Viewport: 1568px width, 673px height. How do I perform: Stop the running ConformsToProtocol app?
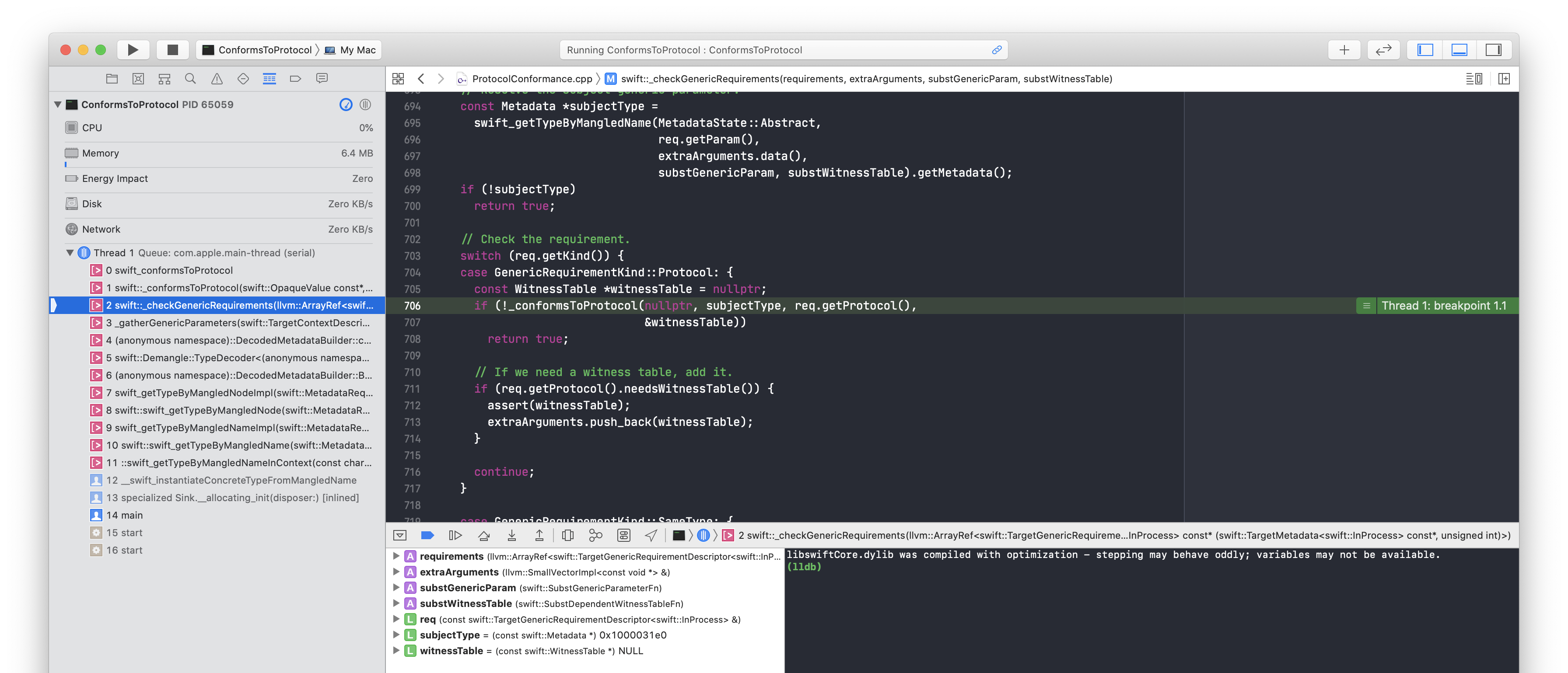tap(172, 50)
